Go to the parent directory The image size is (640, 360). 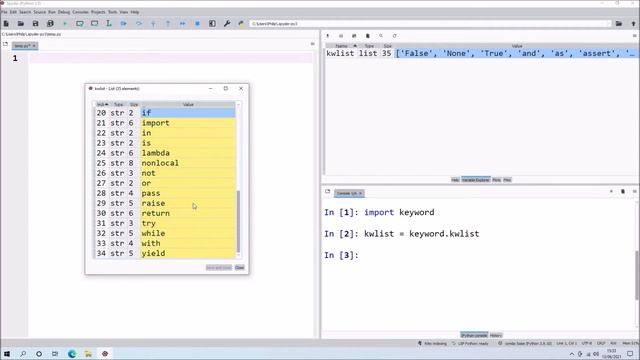(x=633, y=24)
